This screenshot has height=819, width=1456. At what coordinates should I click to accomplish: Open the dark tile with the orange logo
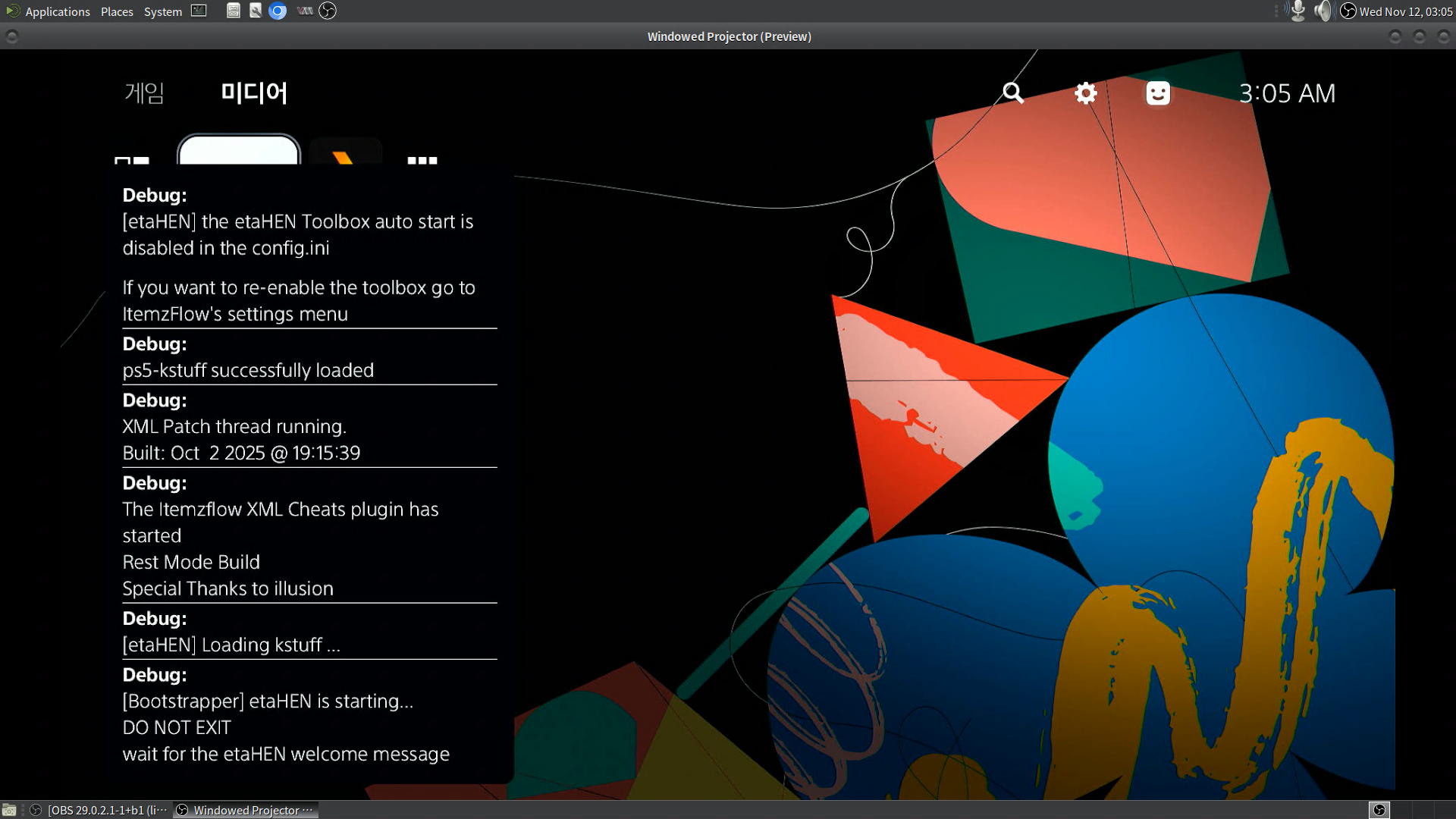(345, 151)
